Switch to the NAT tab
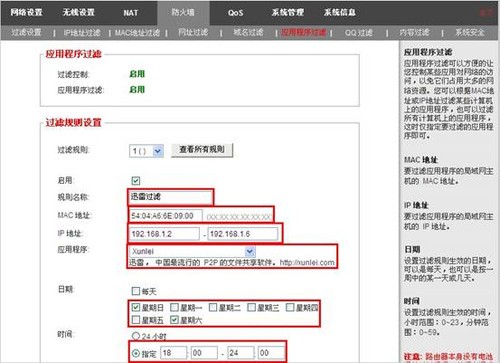Viewport: 500px width, 363px height. coord(130,13)
